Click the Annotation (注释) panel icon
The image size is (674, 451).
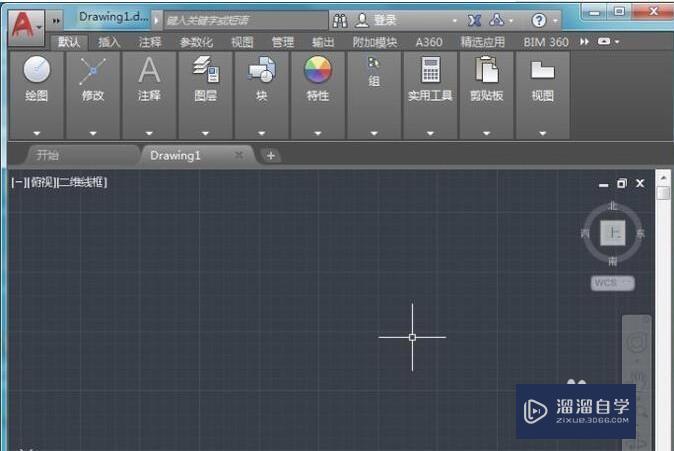point(149,70)
